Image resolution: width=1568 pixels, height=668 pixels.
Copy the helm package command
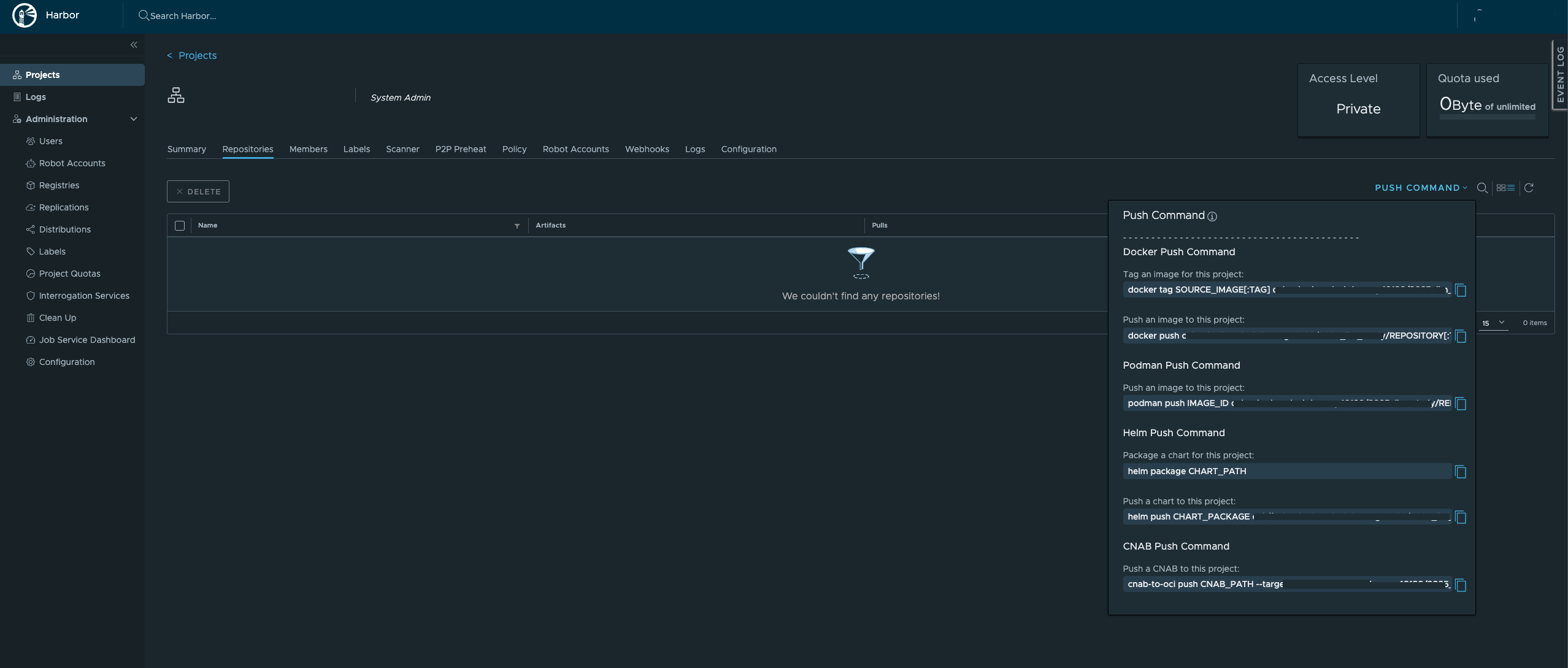[x=1461, y=472]
